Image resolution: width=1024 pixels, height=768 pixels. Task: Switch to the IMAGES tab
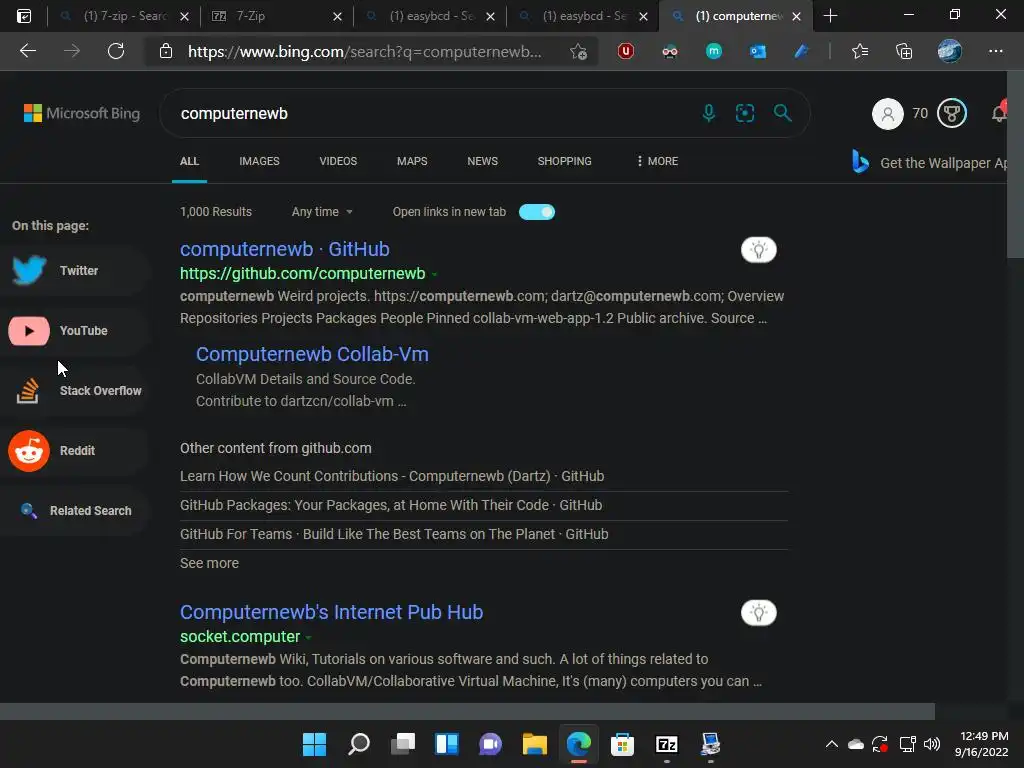259,161
